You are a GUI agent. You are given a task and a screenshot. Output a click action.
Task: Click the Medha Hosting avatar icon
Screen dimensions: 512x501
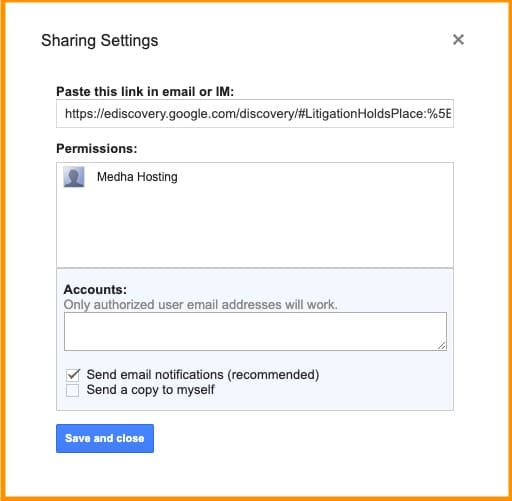(x=74, y=177)
